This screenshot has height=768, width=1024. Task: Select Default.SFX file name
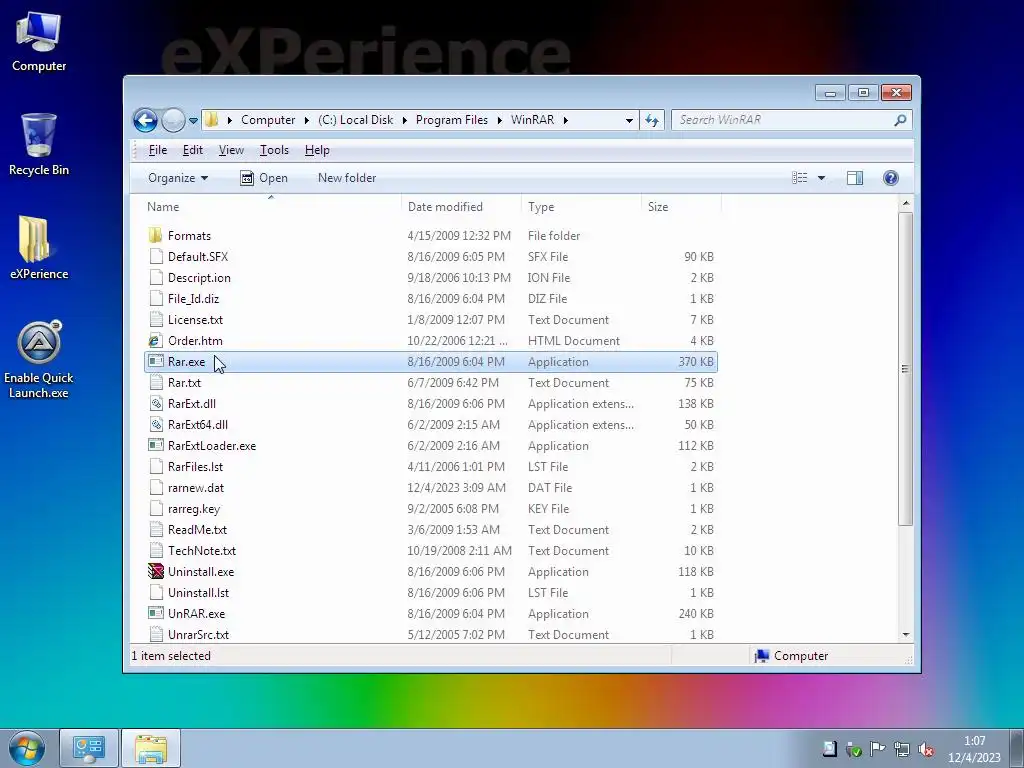tap(198, 257)
